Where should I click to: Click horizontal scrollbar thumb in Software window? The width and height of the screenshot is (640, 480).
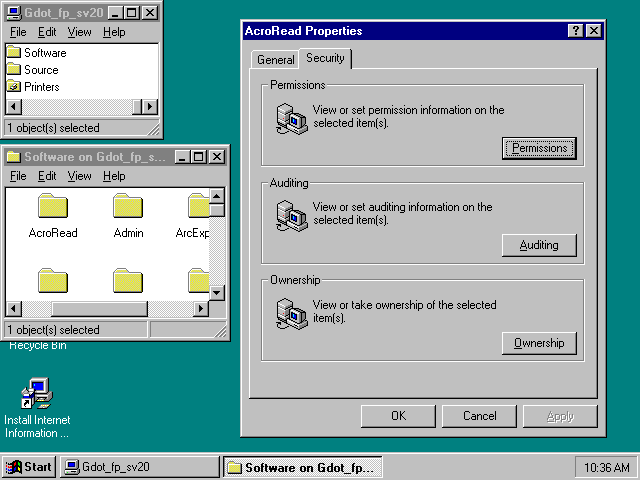[x=99, y=309]
